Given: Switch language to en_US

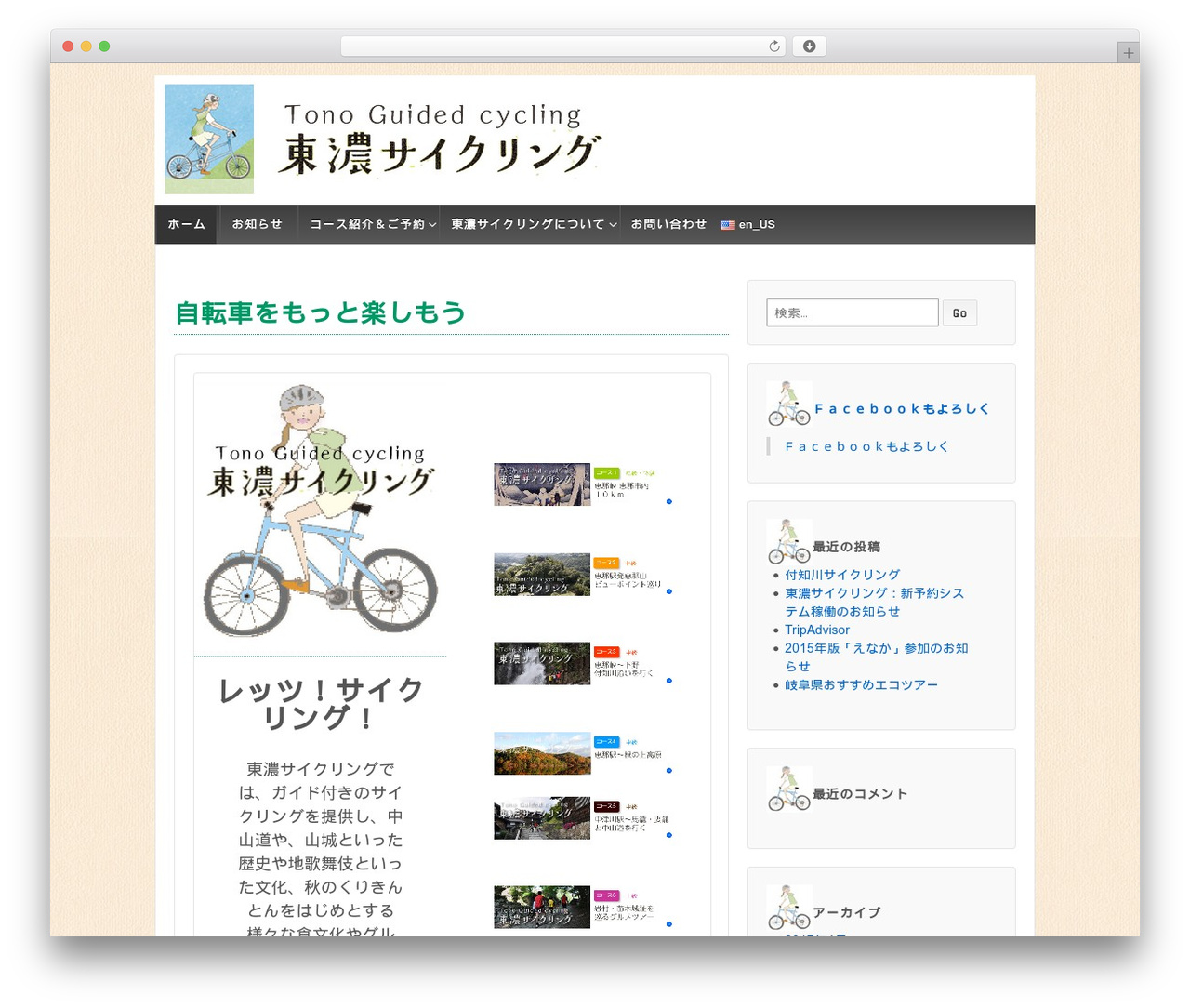Looking at the screenshot, I should point(748,225).
